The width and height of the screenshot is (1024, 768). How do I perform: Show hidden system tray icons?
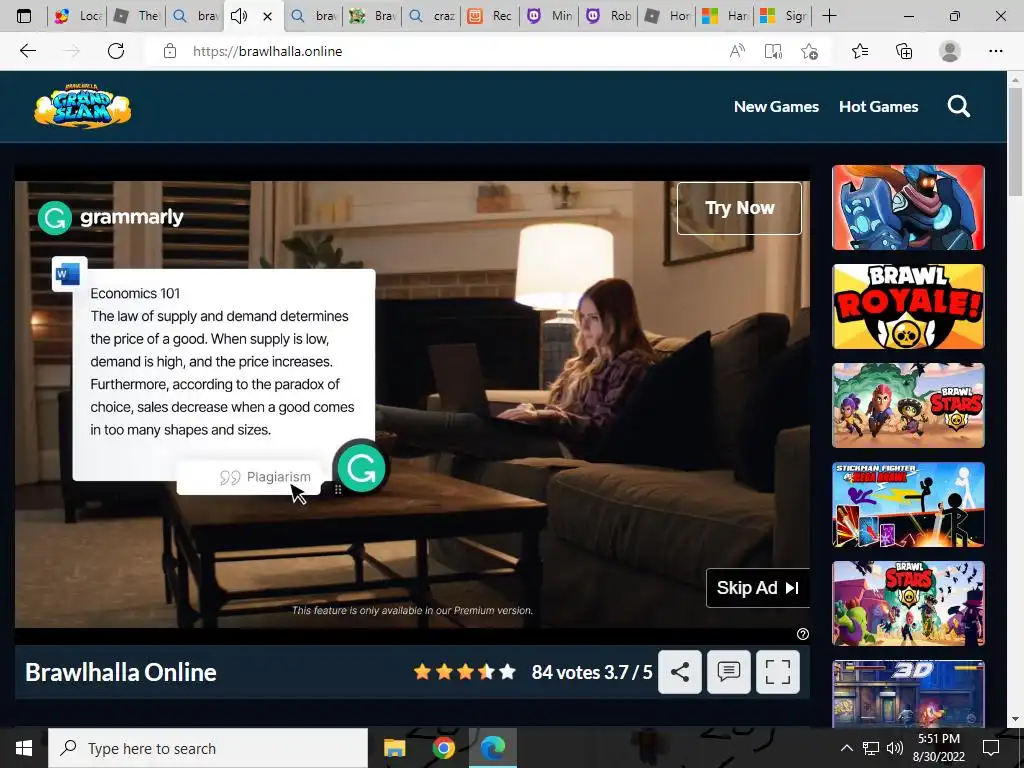(x=846, y=748)
